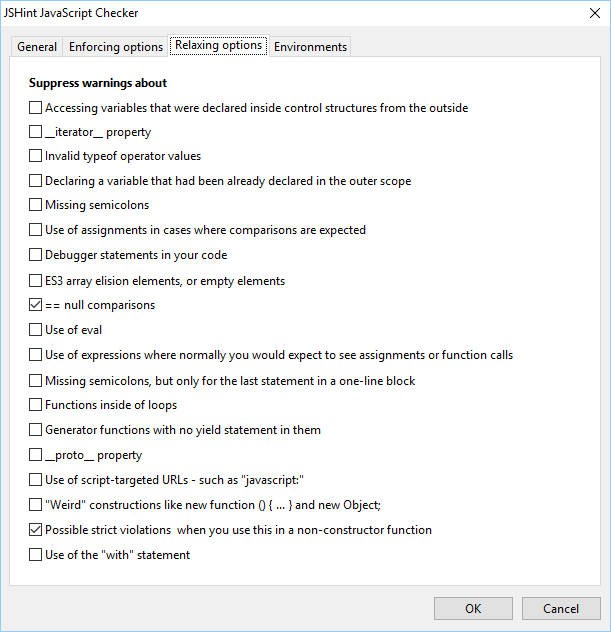Check Generator functions with no yield statement
611x632 pixels.
tap(36, 430)
